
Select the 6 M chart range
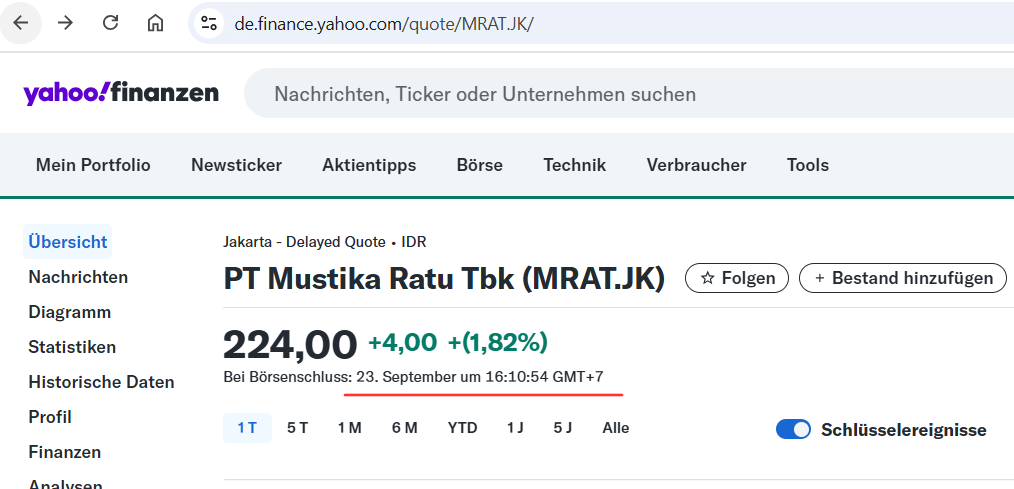404,428
